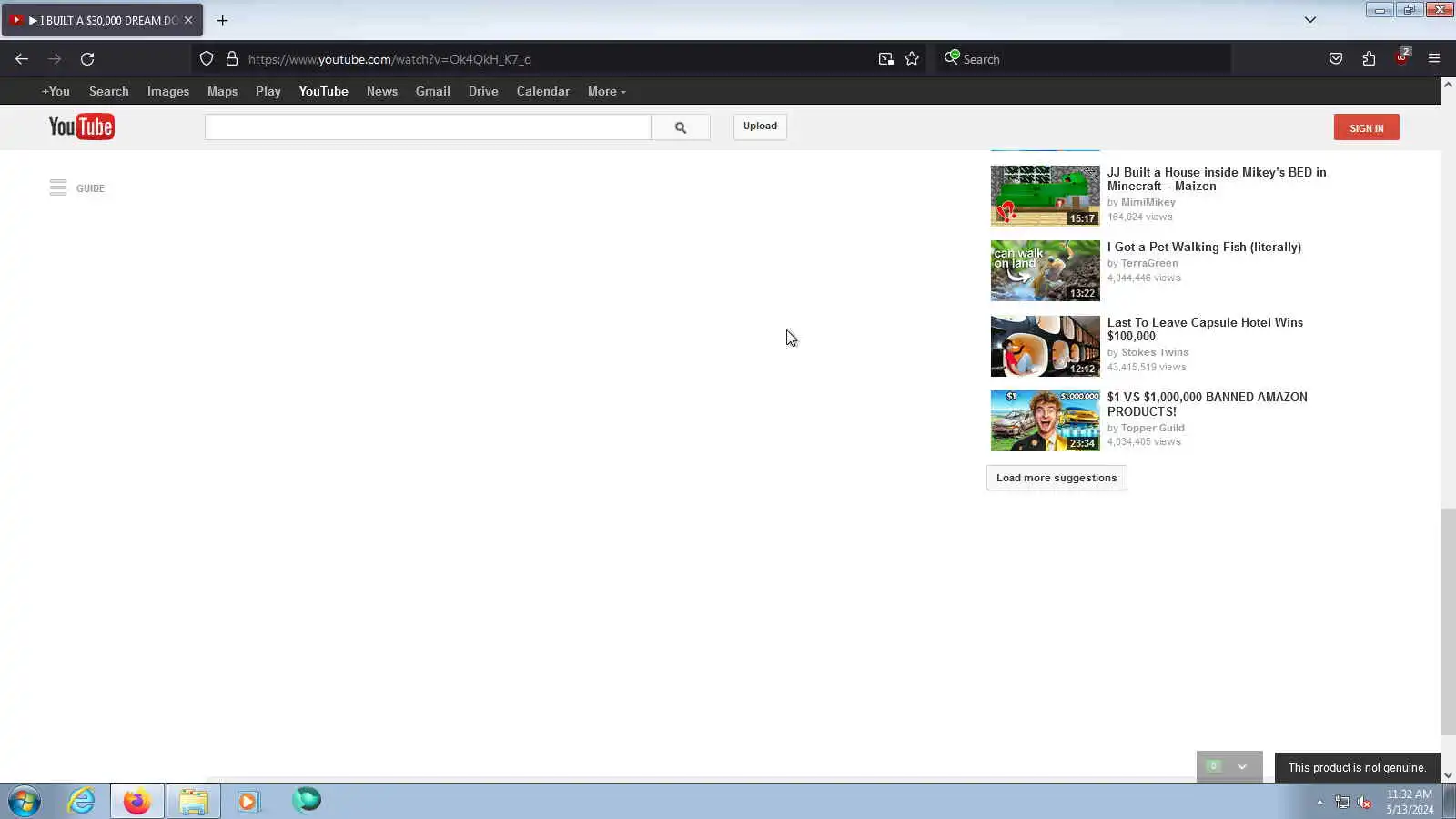Open Calendar from the Google bar
1456x819 pixels.
pyautogui.click(x=543, y=91)
